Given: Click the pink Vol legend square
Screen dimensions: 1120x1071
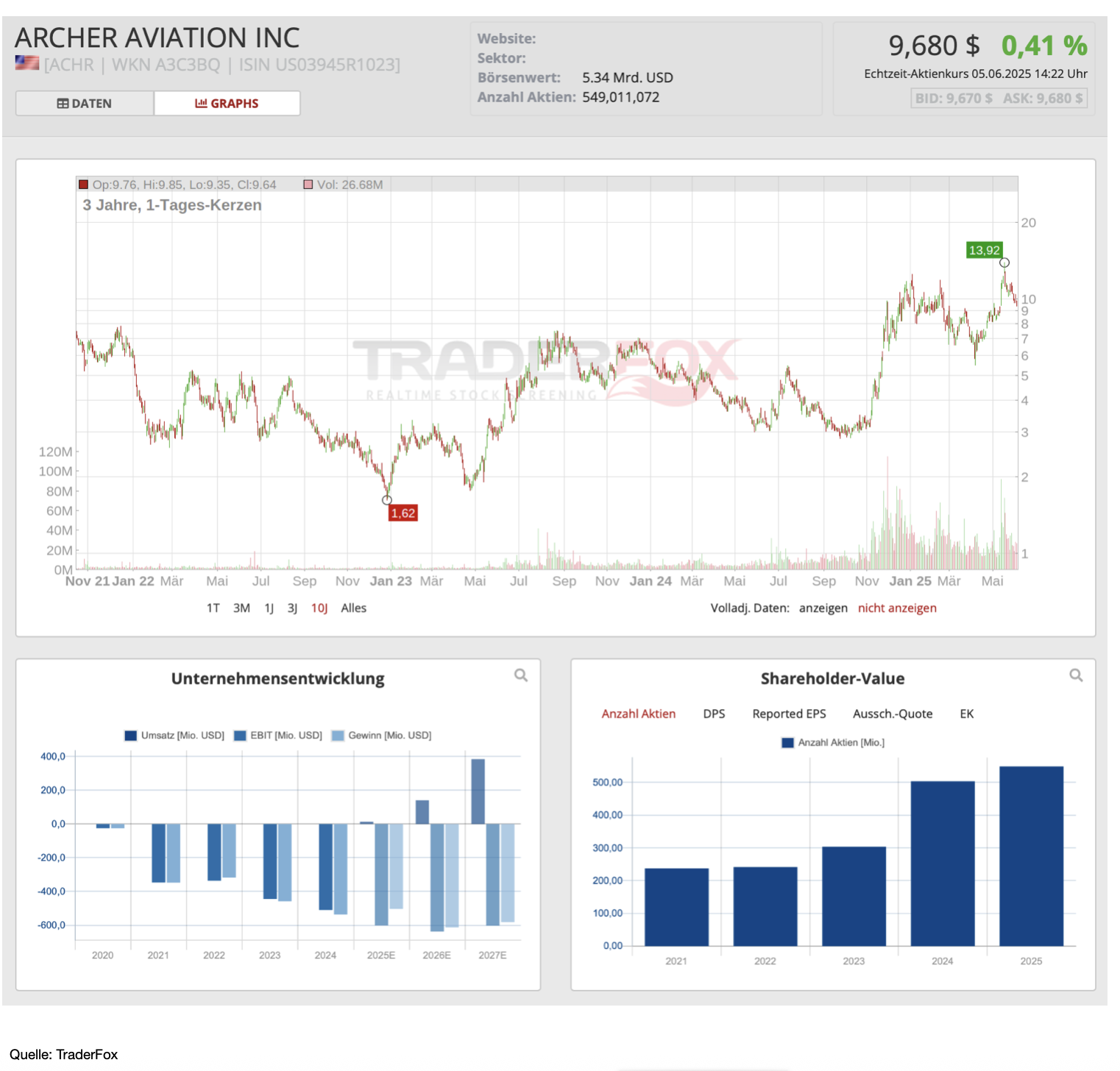Looking at the screenshot, I should point(308,185).
